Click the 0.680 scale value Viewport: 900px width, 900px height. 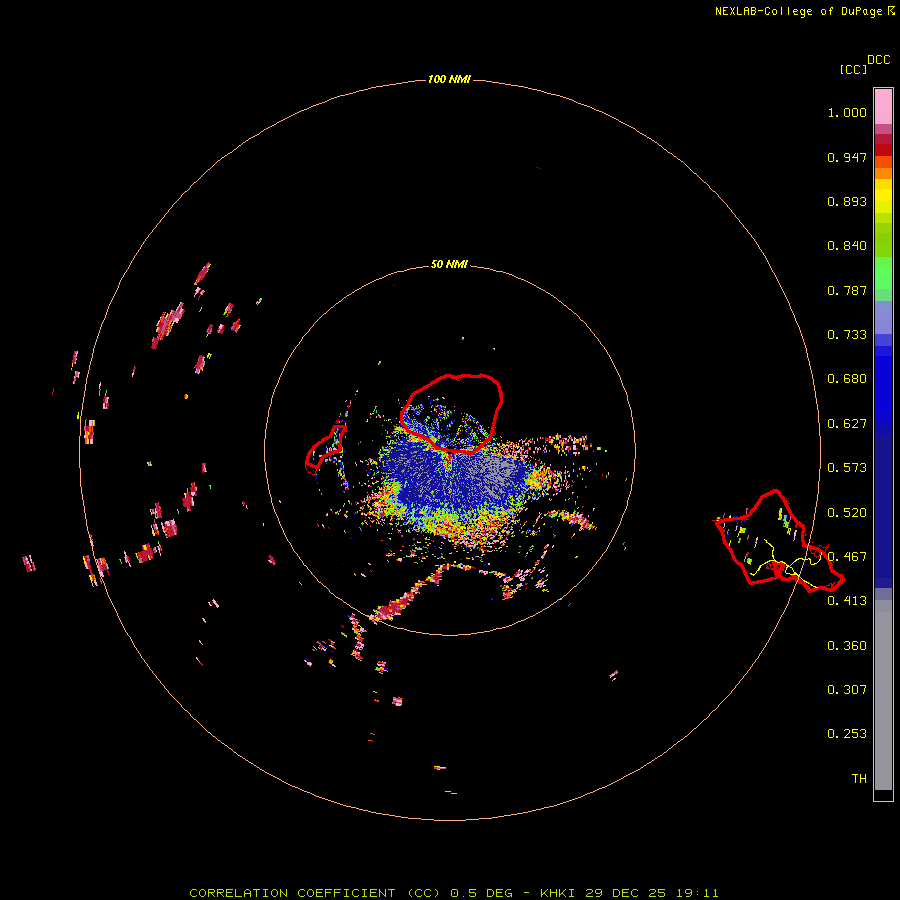[x=847, y=379]
